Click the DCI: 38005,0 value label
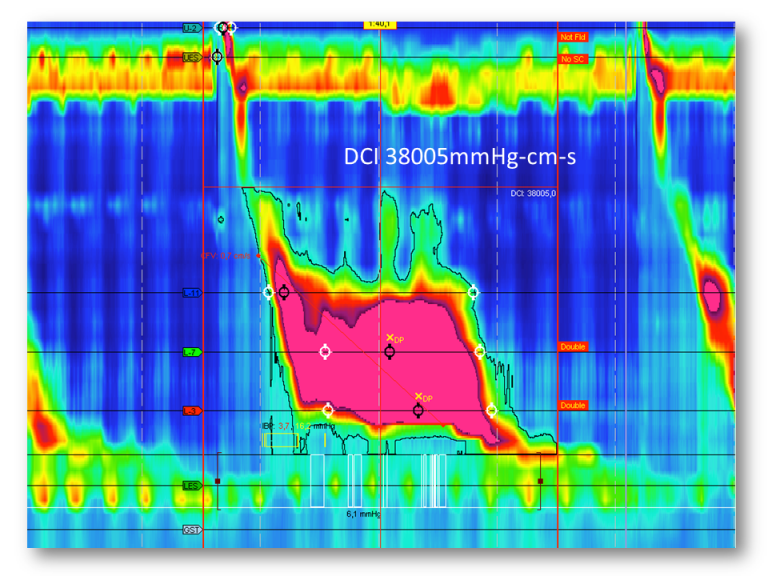This screenshot has height=576, width=768. [x=534, y=193]
